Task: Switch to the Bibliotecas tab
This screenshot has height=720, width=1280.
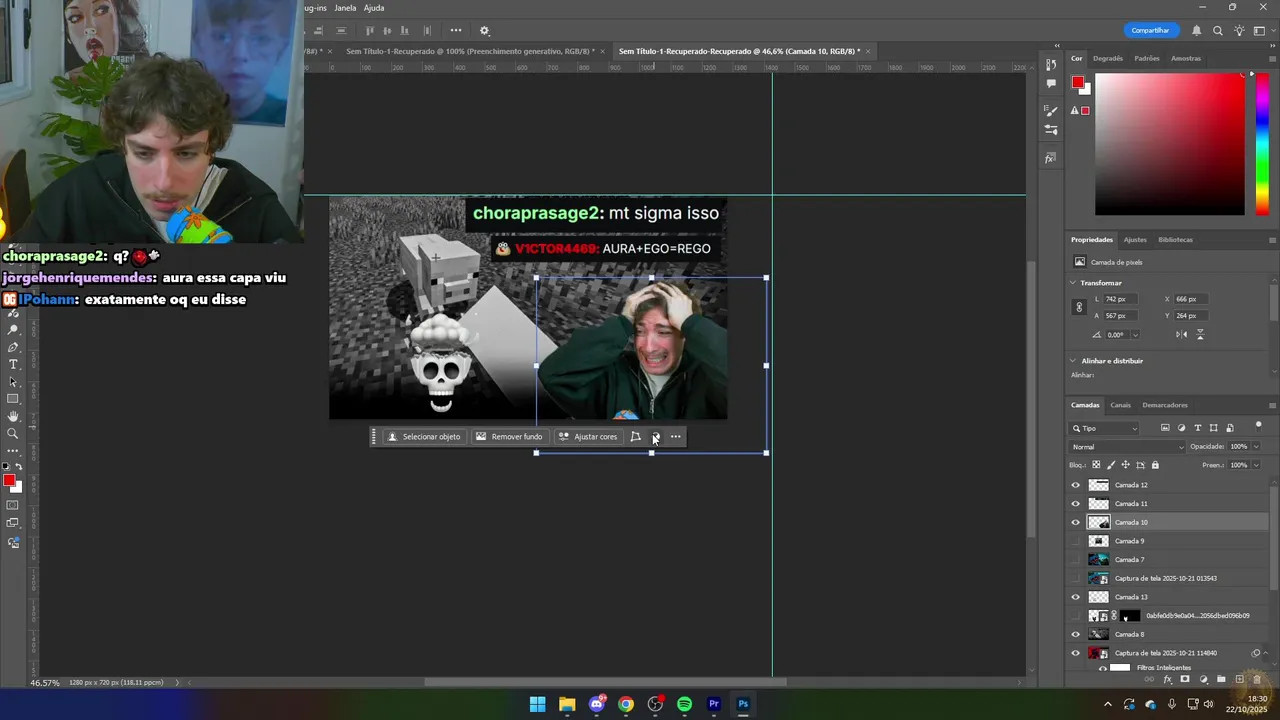Action: pyautogui.click(x=1175, y=240)
